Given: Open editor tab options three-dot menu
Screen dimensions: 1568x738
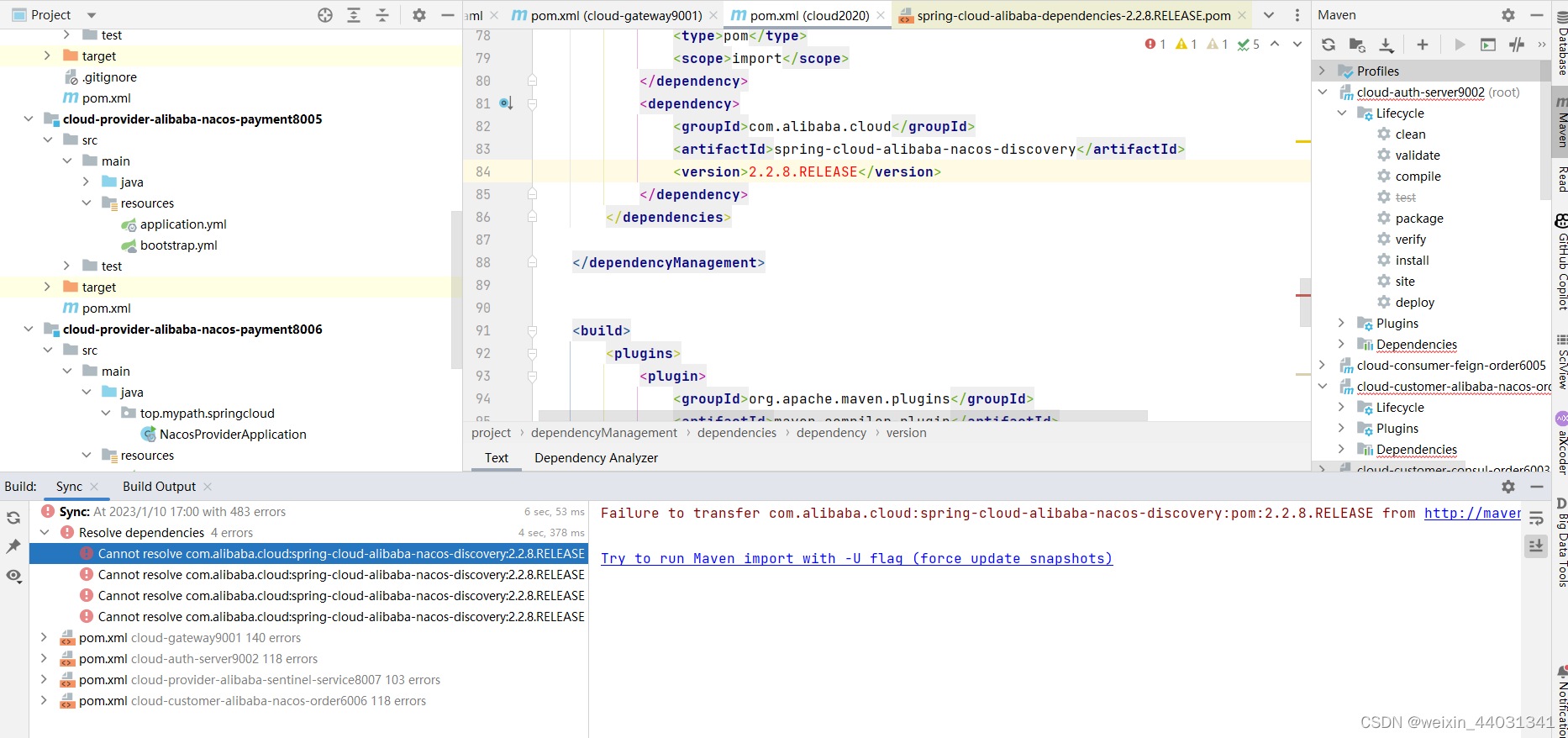Looking at the screenshot, I should (x=1297, y=15).
